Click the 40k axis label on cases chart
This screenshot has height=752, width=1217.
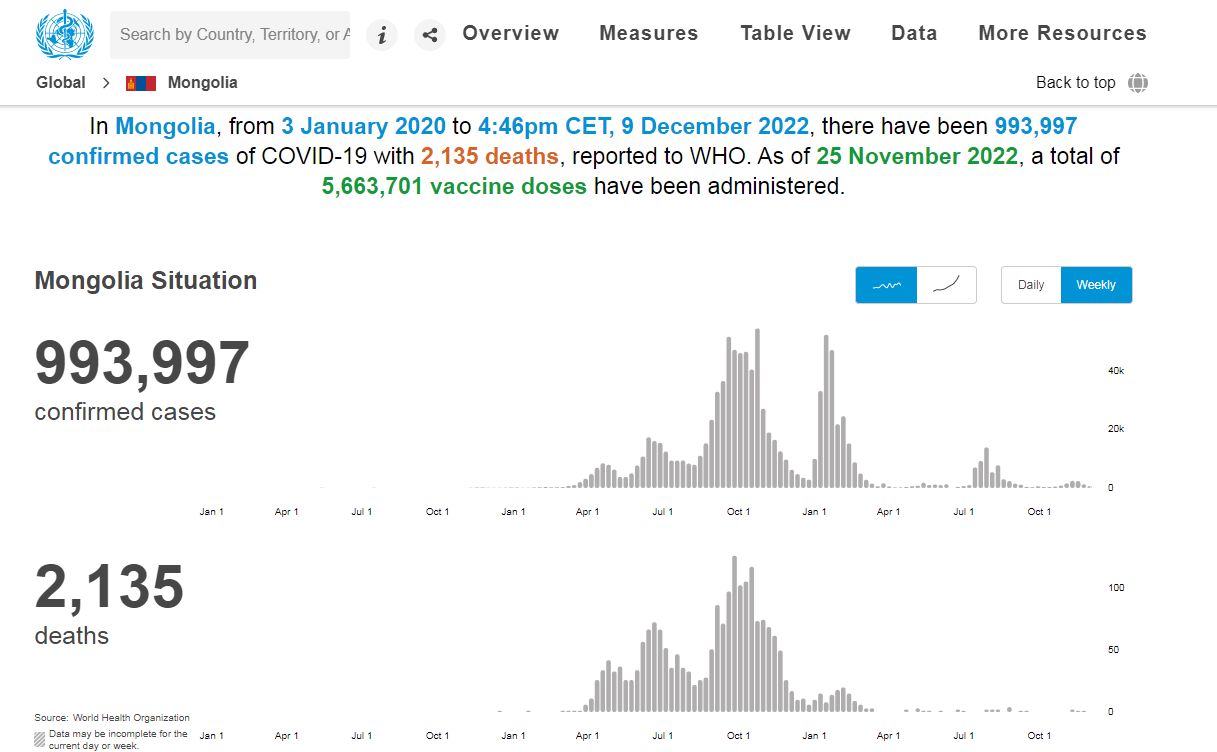click(x=1115, y=371)
